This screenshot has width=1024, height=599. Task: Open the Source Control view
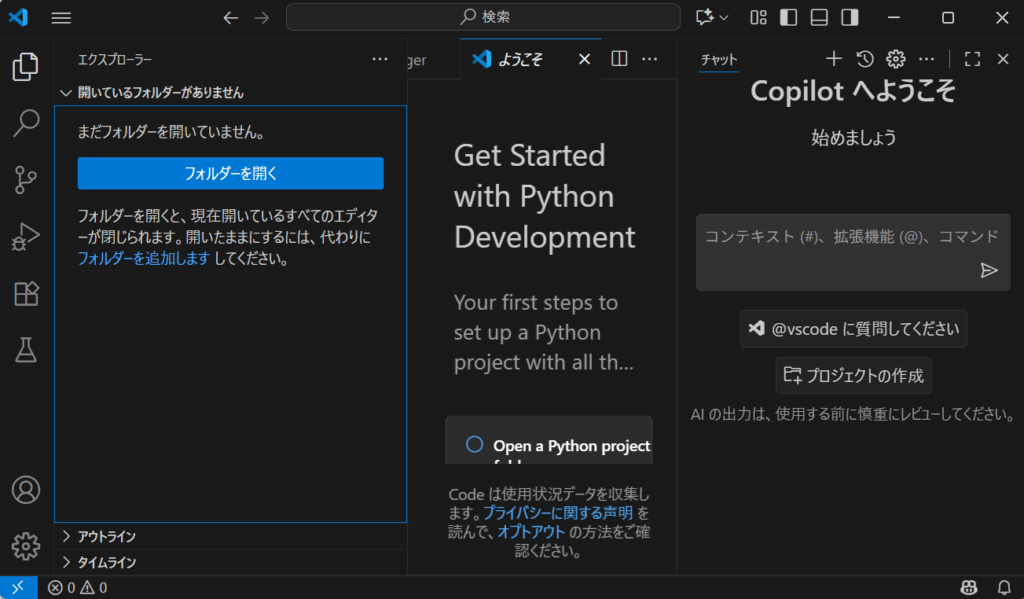[x=26, y=180]
